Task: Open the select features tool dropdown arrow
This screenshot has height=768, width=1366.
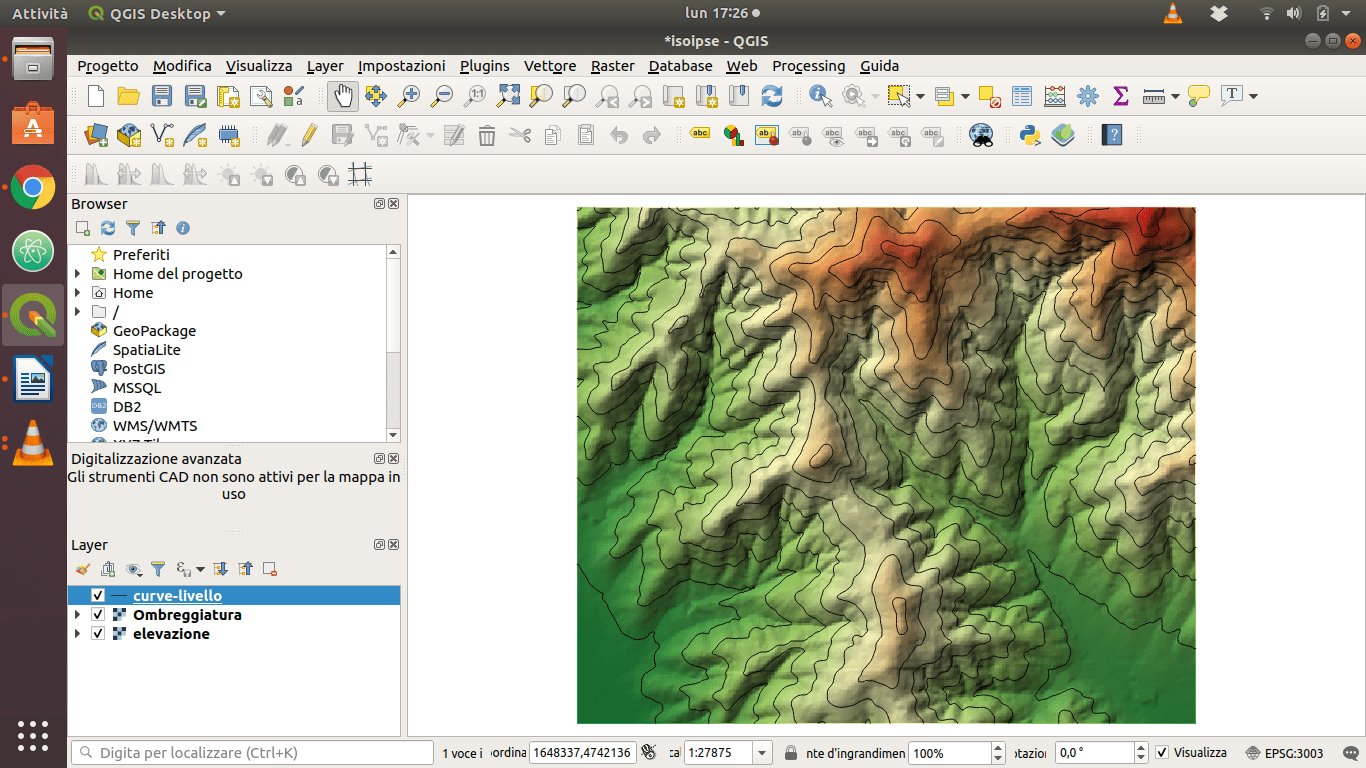Action: point(920,96)
